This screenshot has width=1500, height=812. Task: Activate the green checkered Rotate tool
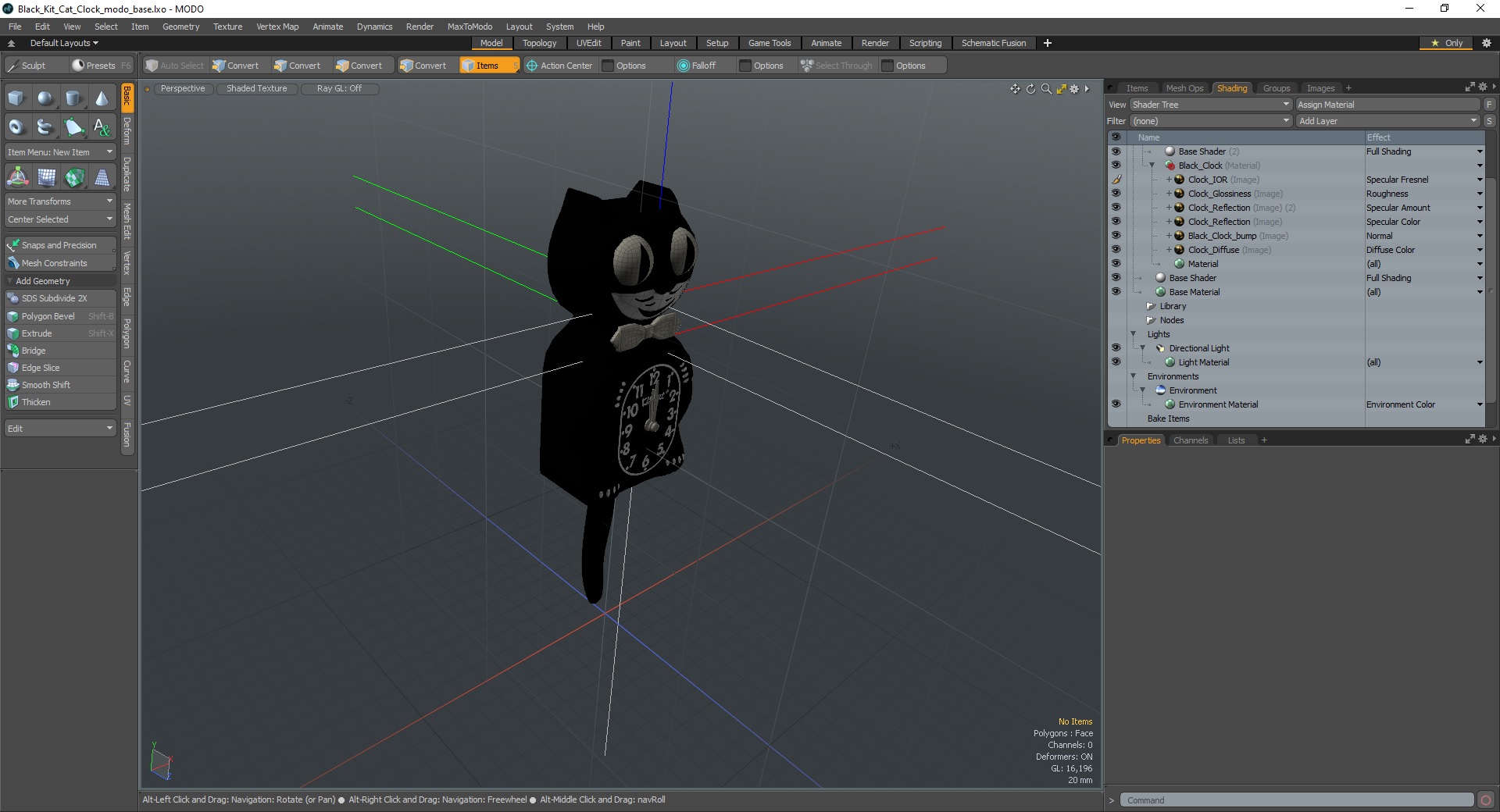(x=74, y=177)
